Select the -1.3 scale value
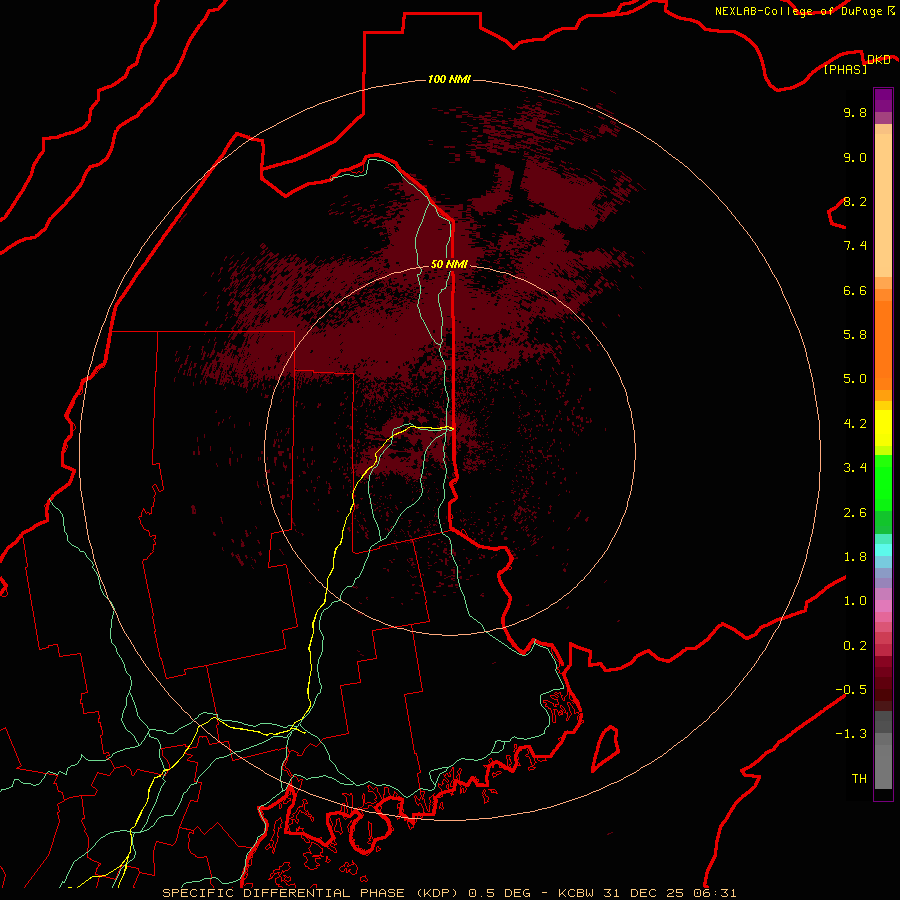Screen dimensions: 900x900 coord(851,734)
